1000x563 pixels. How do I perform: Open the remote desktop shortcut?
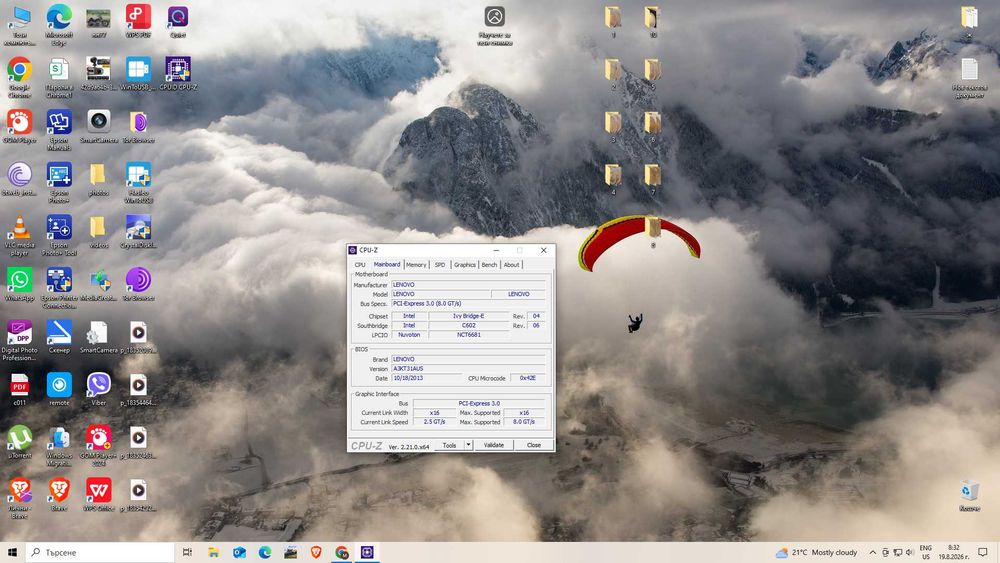[59, 390]
